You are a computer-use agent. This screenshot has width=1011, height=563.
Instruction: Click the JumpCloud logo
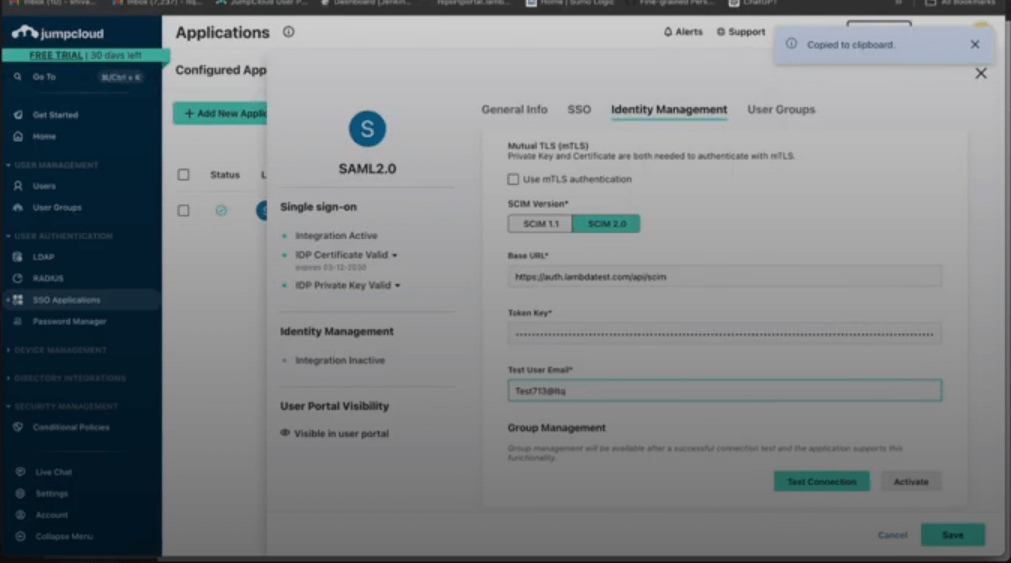pyautogui.click(x=57, y=32)
